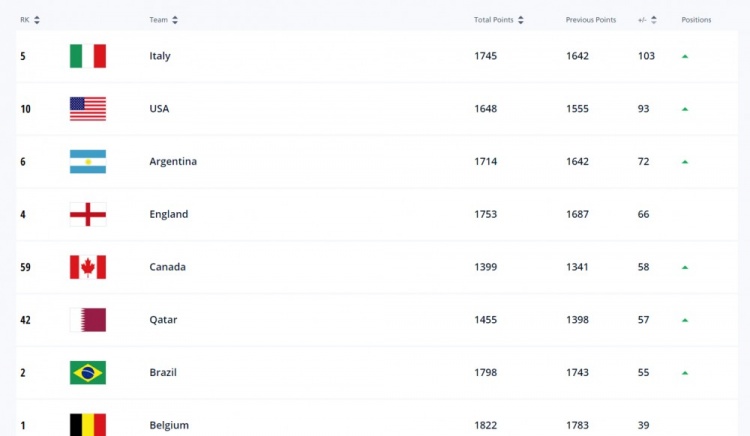Open the Italy team link
750x436 pixels.
tap(160, 56)
